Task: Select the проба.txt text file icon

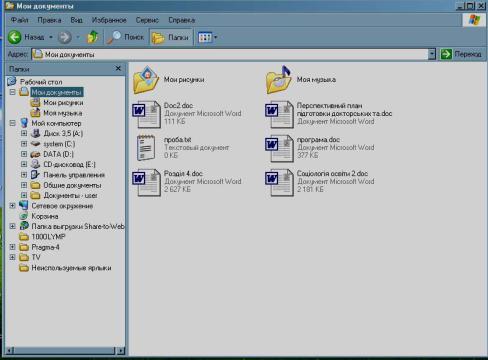Action: point(146,148)
